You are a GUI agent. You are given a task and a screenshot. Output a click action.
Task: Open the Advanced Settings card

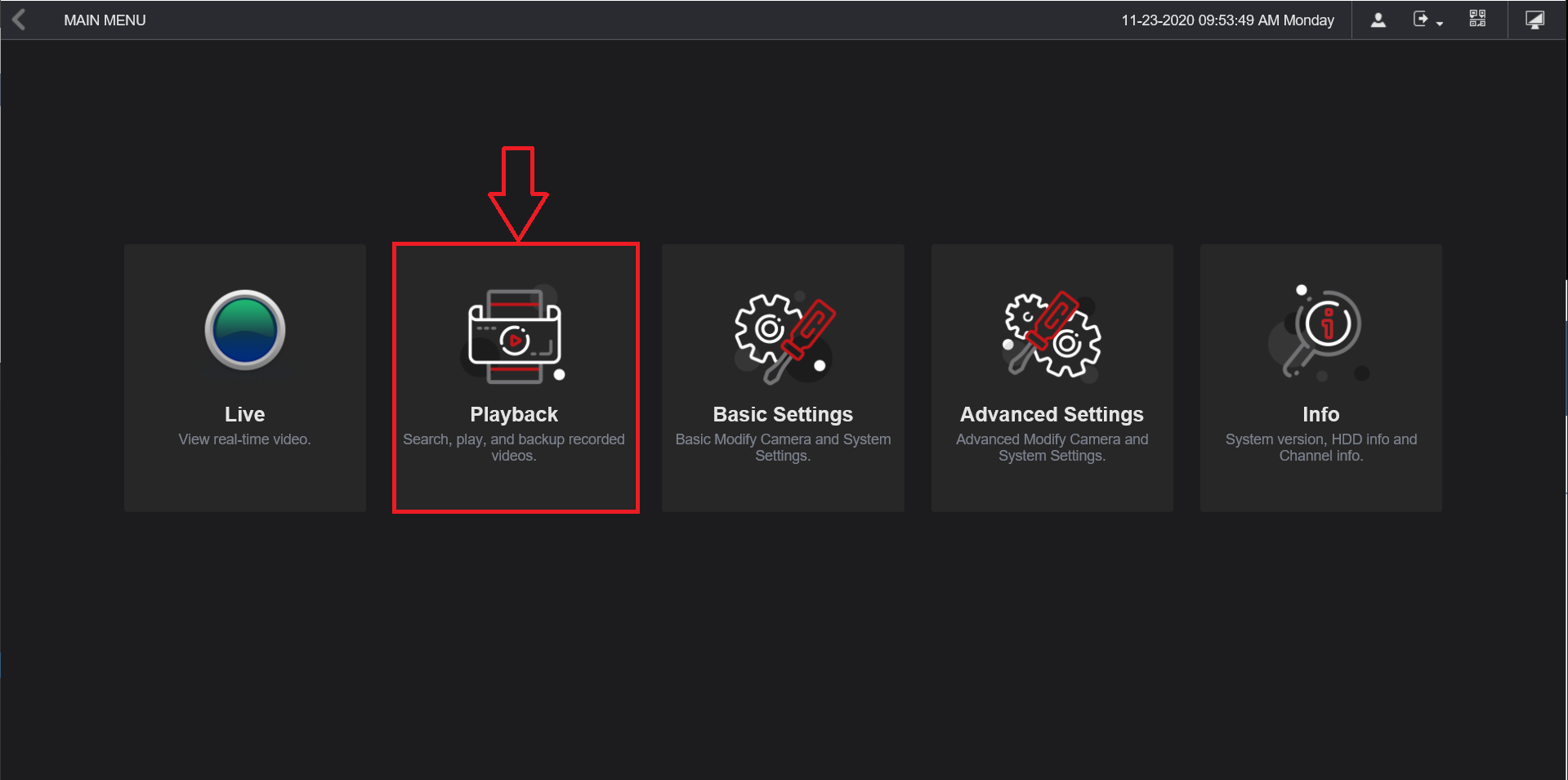tap(1052, 377)
